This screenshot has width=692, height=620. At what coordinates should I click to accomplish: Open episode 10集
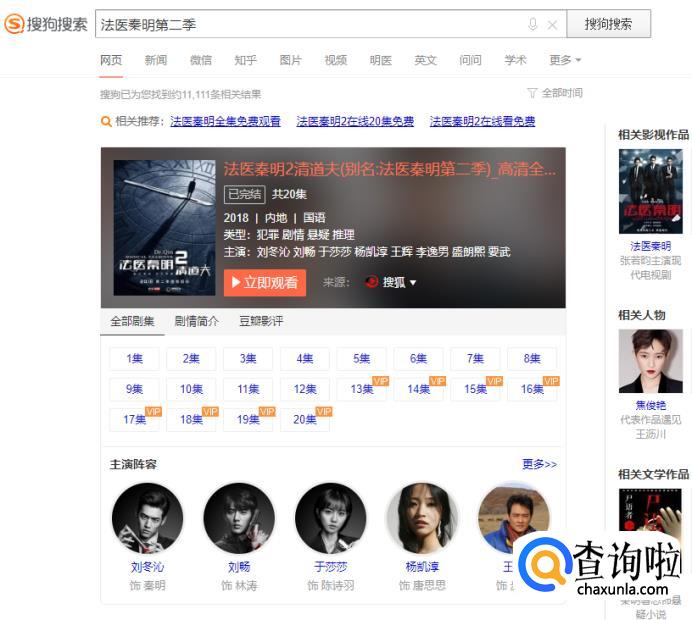pos(191,389)
